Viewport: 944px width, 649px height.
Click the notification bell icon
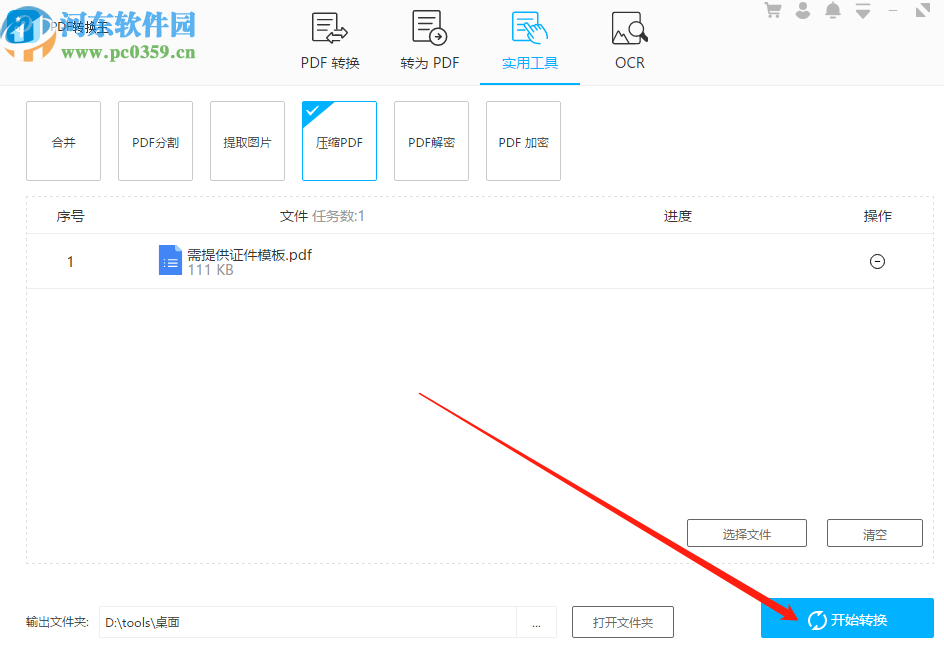[x=833, y=10]
